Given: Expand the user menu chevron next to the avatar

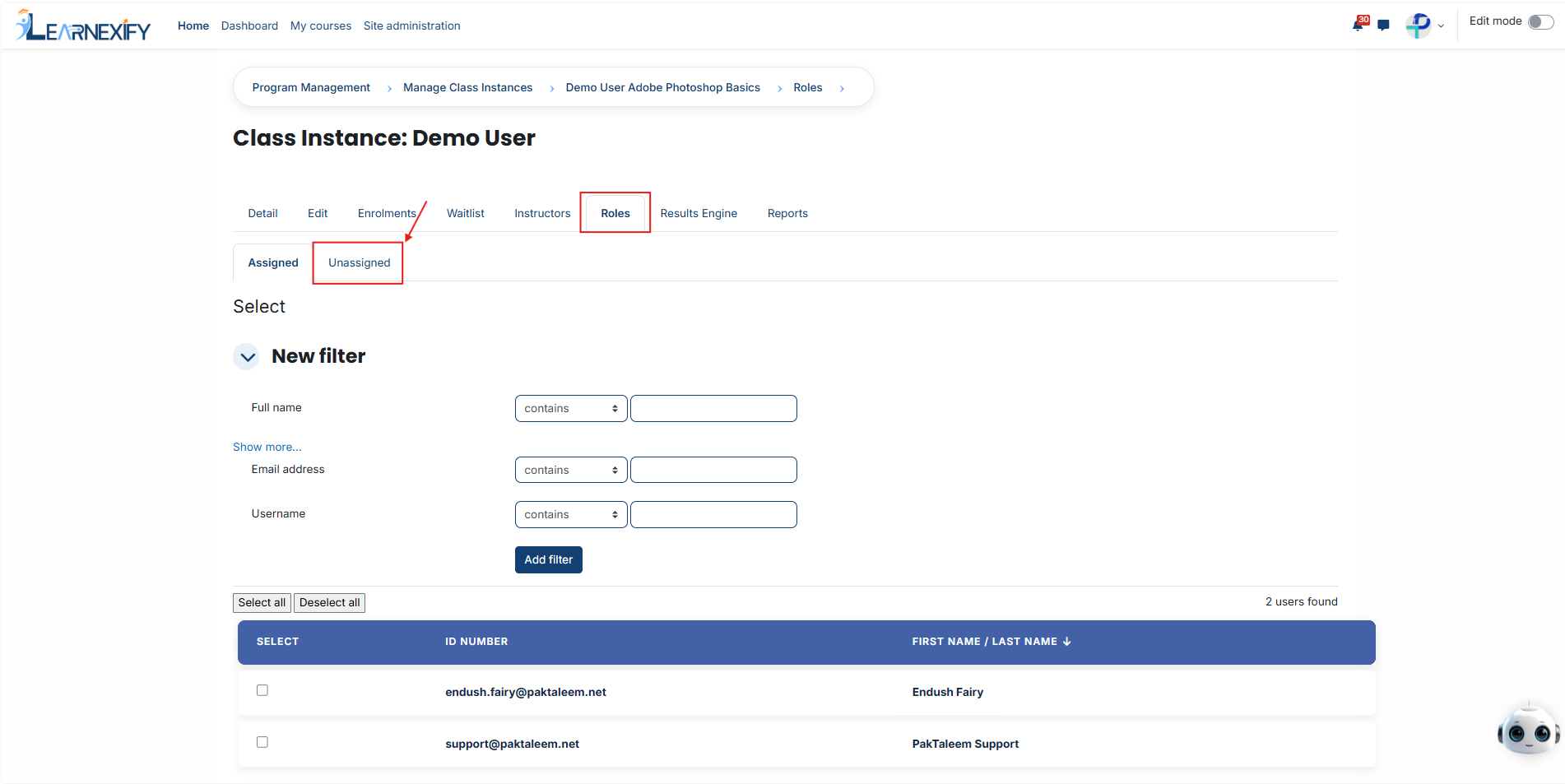Looking at the screenshot, I should click(x=1441, y=26).
